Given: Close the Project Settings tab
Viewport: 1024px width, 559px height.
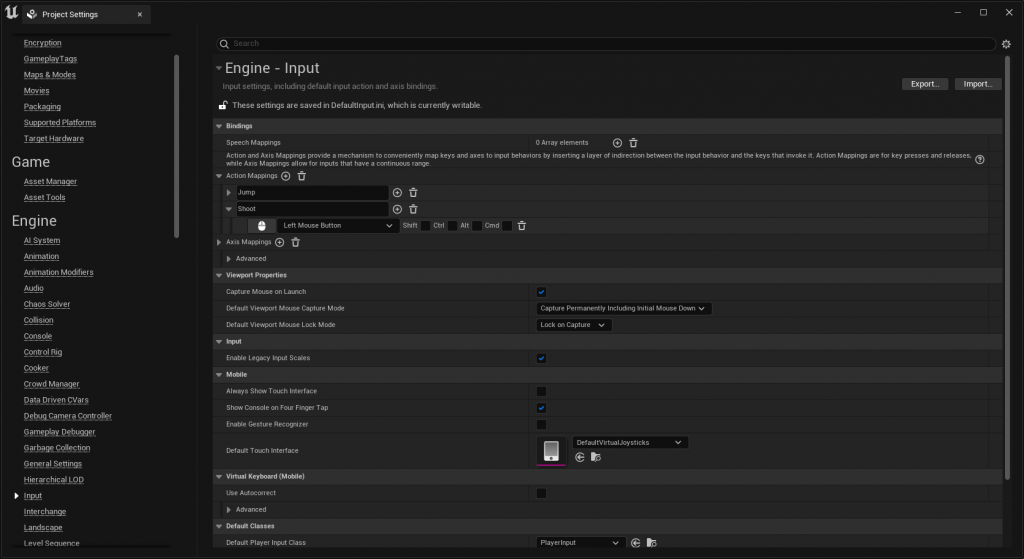Looking at the screenshot, I should pos(140,14).
